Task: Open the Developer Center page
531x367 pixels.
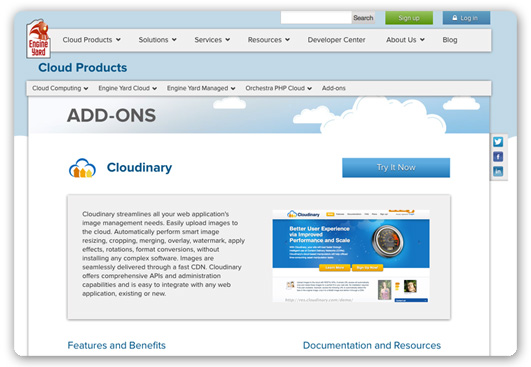Action: click(337, 40)
